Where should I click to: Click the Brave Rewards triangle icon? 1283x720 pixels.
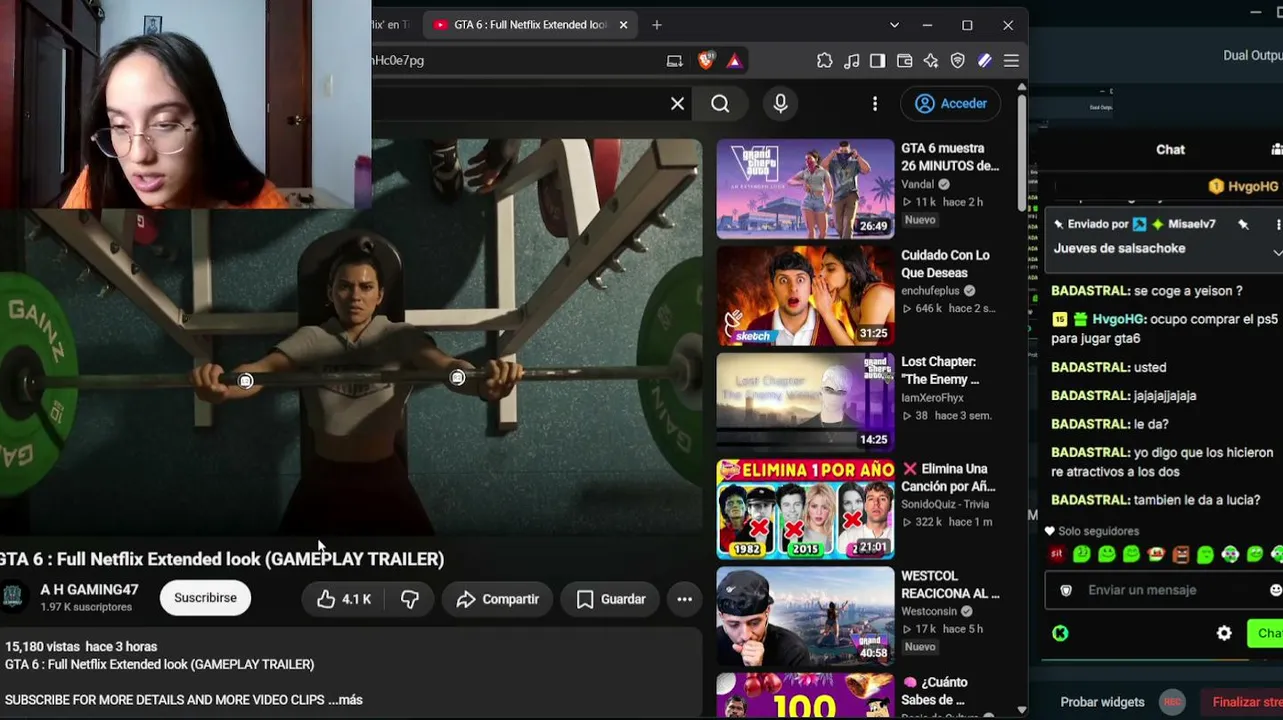tap(734, 61)
